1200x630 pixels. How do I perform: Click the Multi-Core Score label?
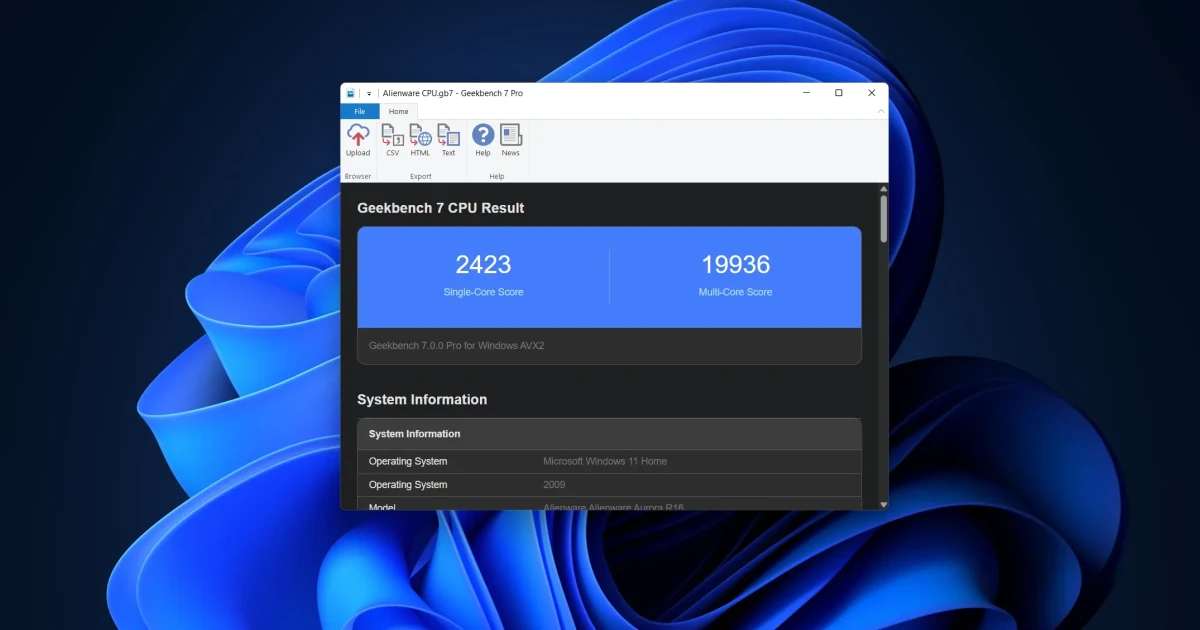(x=735, y=292)
